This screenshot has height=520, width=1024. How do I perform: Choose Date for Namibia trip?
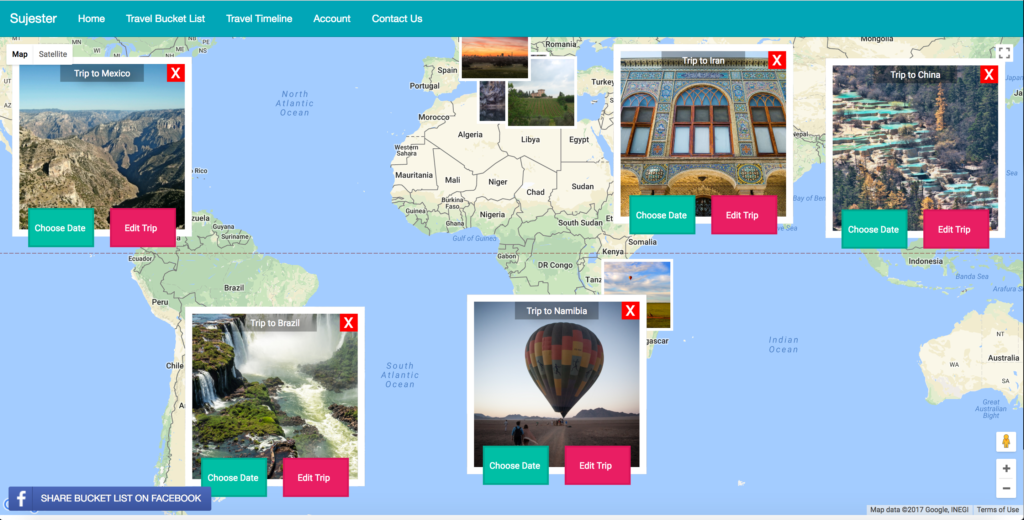click(515, 466)
